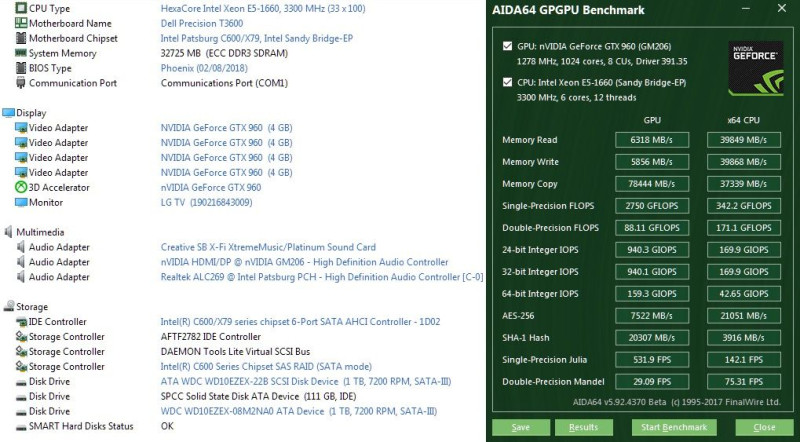Select the SMART status OK value
Viewport: 800px width, 442px height.
[167, 426]
